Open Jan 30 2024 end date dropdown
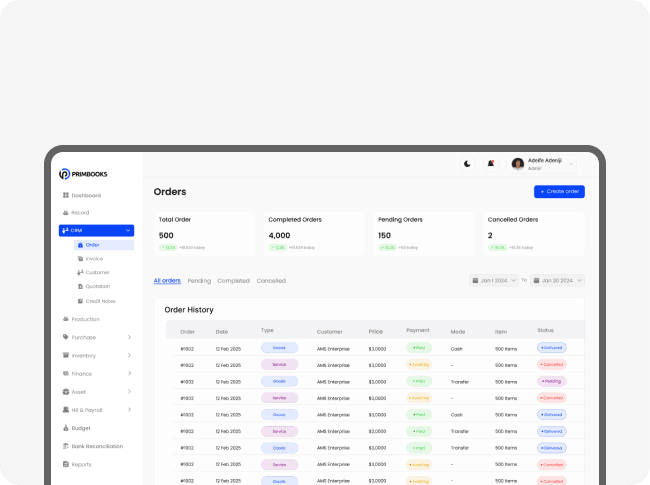 [557, 281]
